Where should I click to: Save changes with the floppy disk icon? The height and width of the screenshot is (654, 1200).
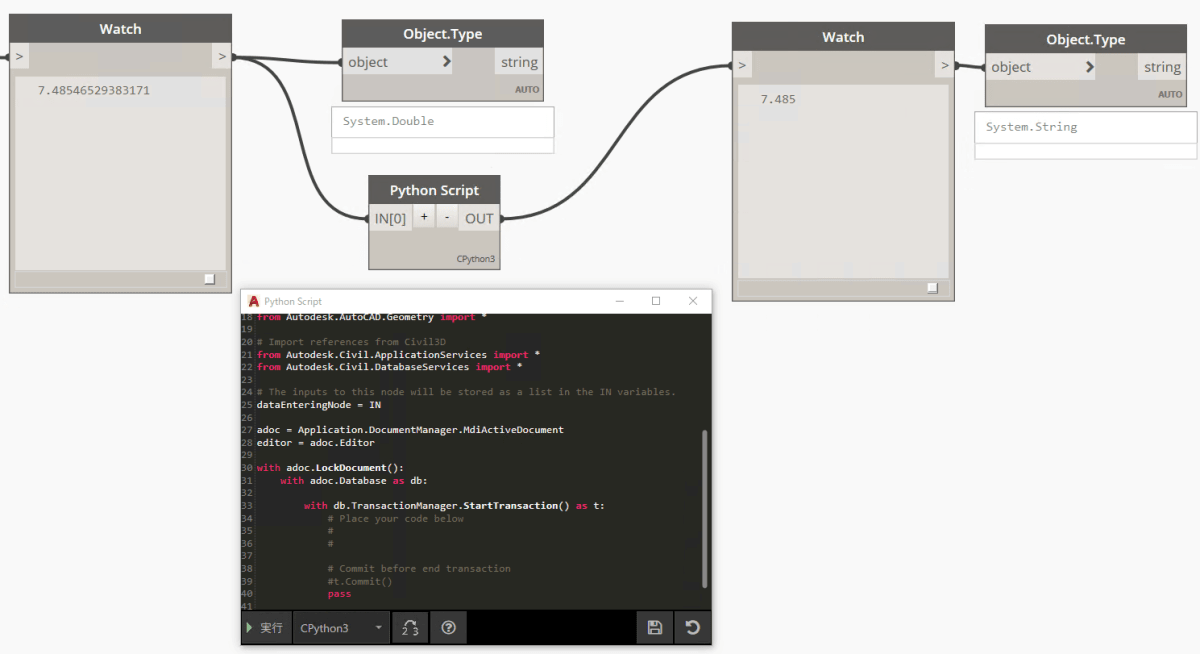click(654, 628)
